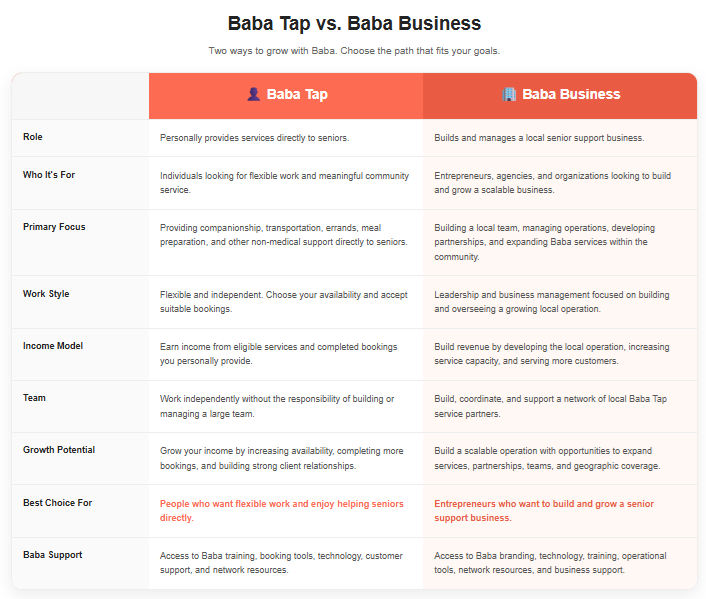Click the Best Choice For row label
Viewport: 706px width, 599px height.
click(58, 503)
